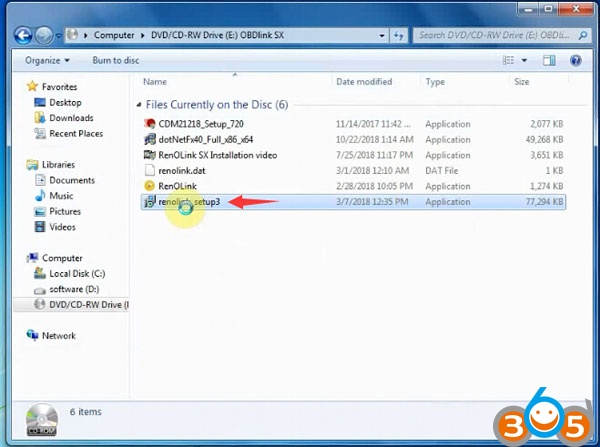The image size is (600, 447).
Task: Open the Organize dropdown menu
Action: click(x=46, y=60)
